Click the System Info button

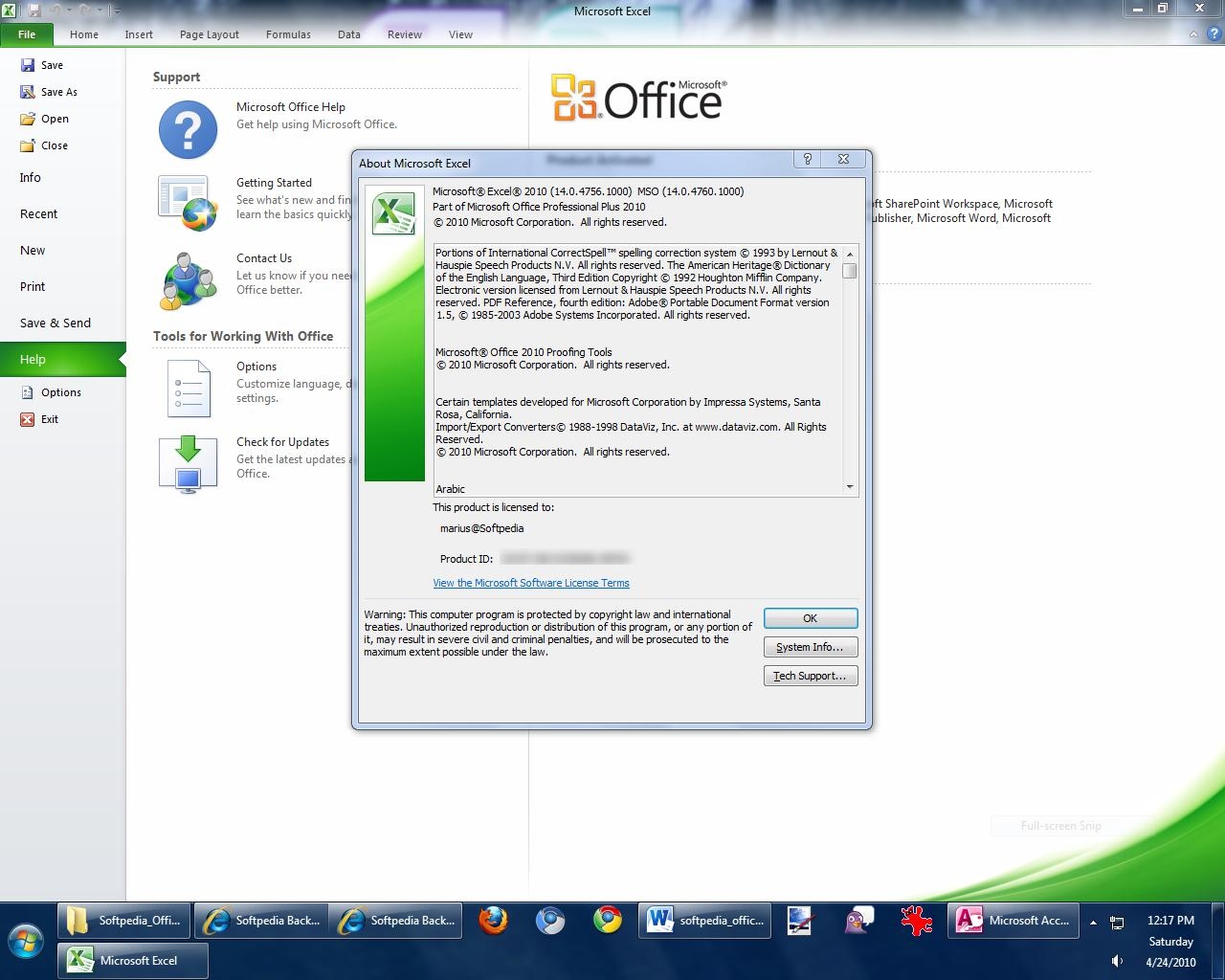point(811,647)
